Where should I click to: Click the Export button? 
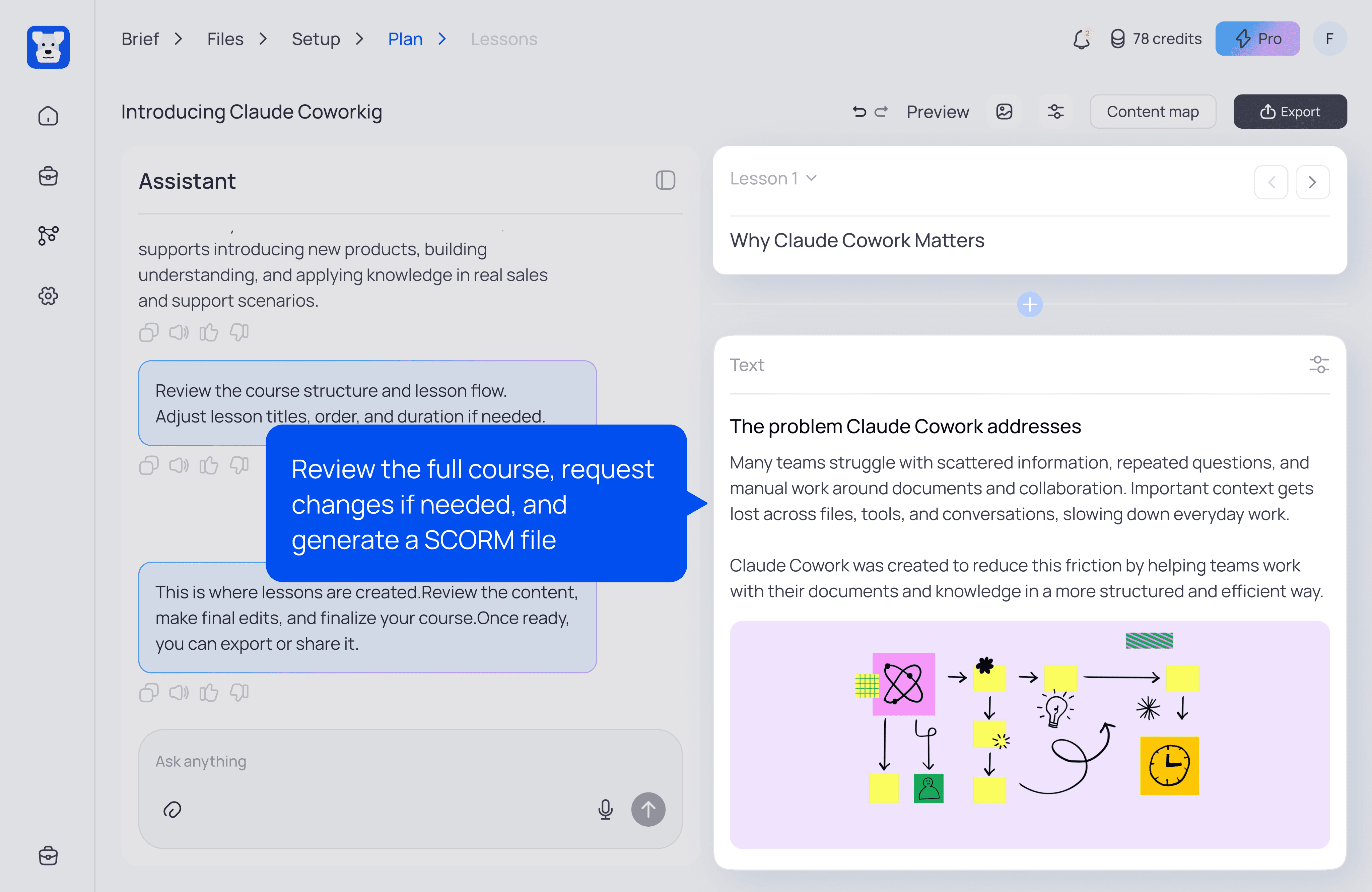[x=1290, y=112]
